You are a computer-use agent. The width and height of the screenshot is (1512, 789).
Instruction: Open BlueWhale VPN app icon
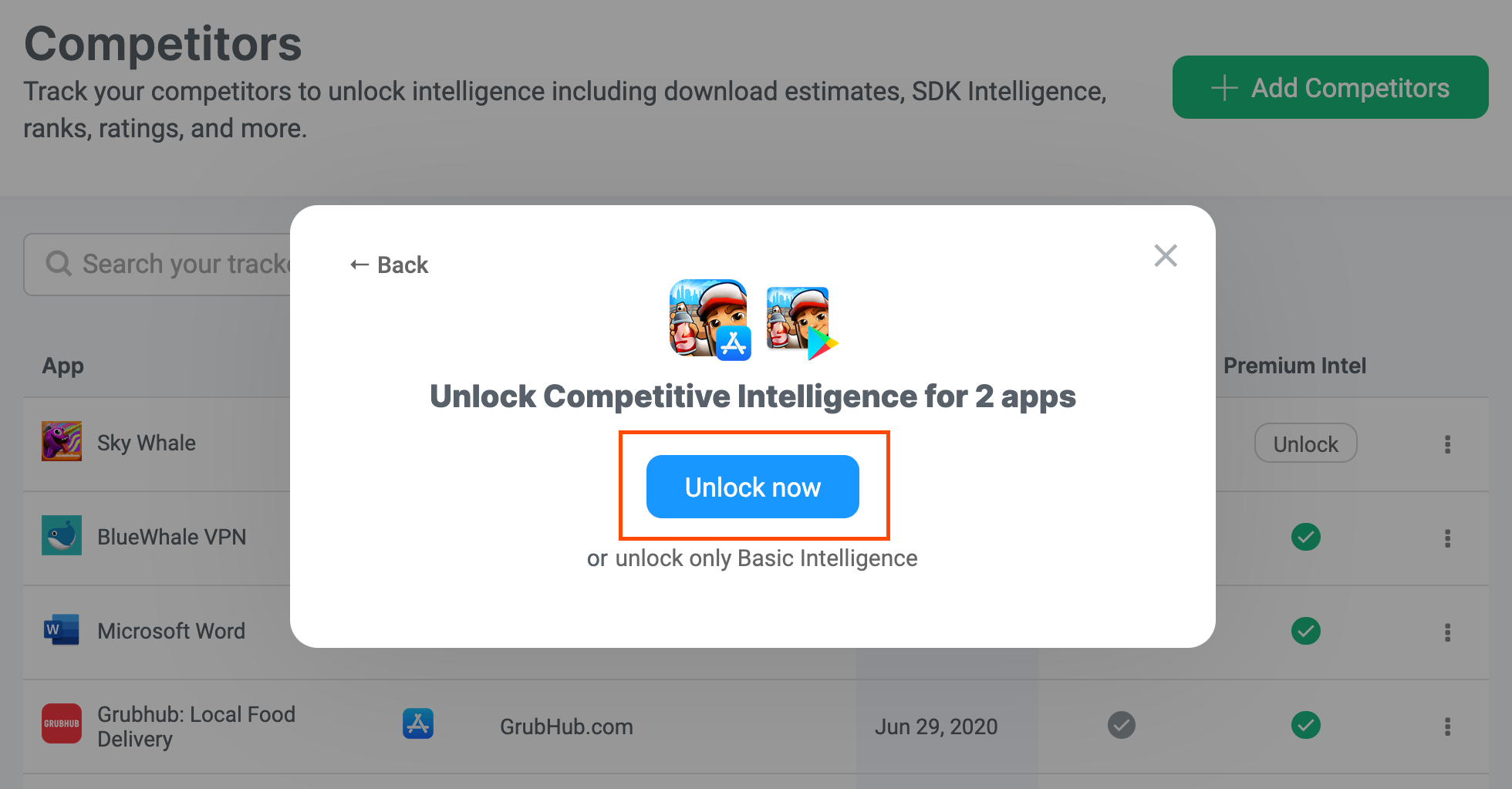(x=62, y=535)
